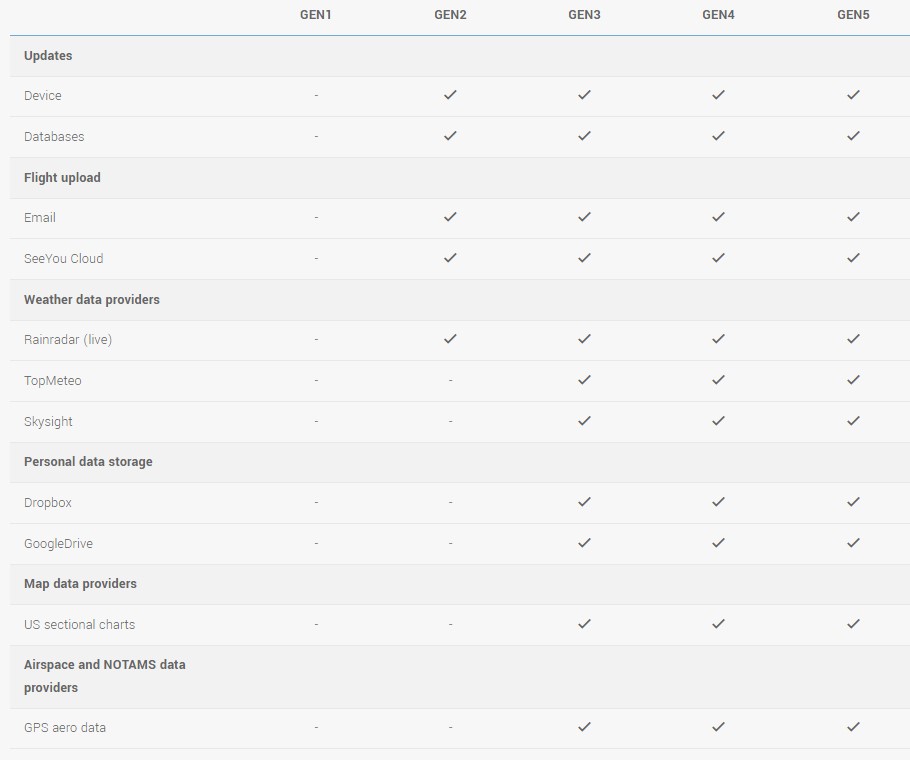
Task: Click the GEN5 column header
Action: [x=853, y=15]
